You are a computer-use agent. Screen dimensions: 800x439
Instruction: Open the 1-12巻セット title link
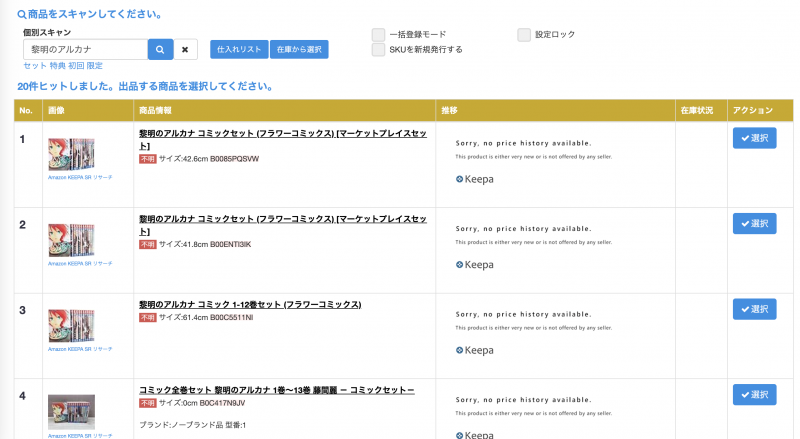pos(250,305)
